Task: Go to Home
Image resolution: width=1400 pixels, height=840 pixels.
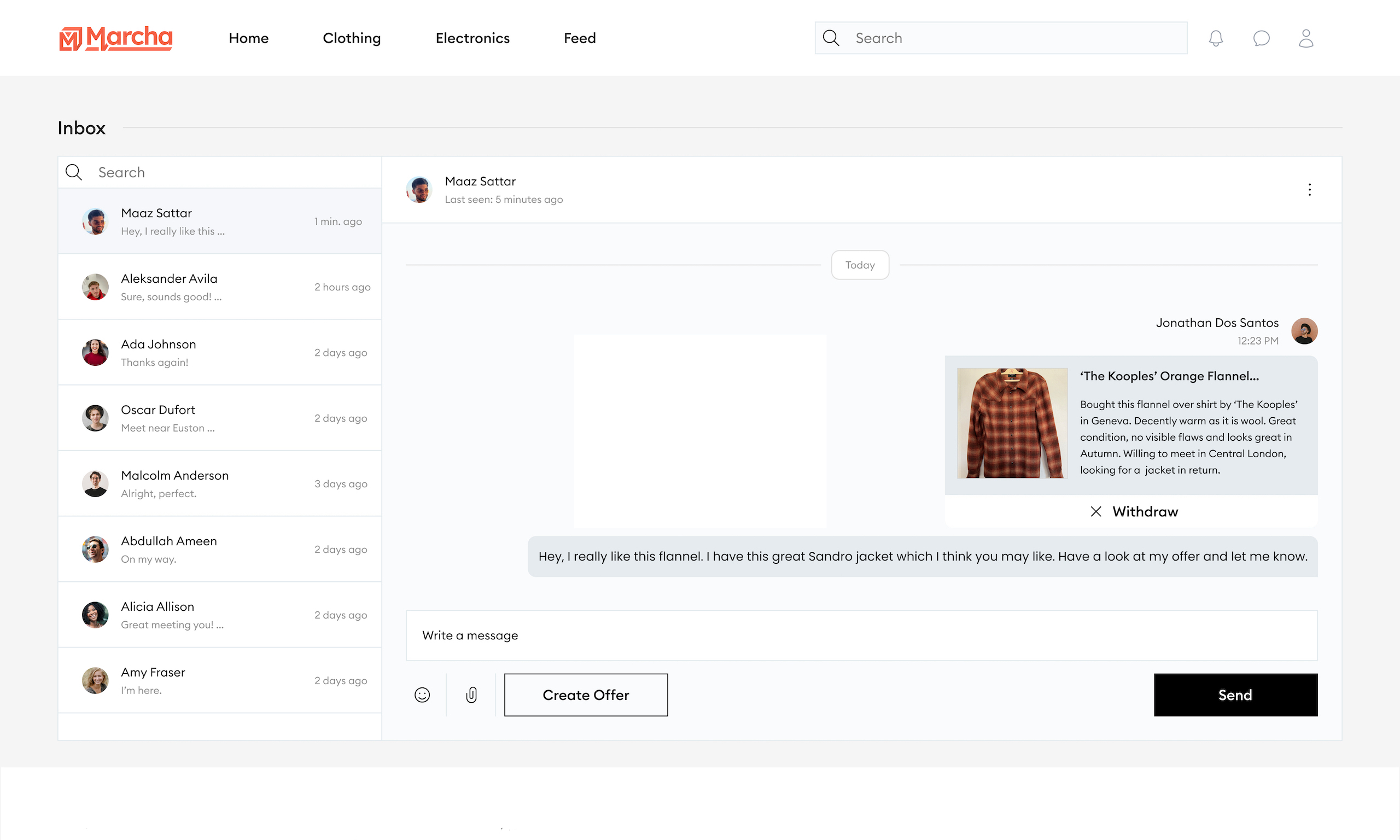Action: tap(248, 38)
